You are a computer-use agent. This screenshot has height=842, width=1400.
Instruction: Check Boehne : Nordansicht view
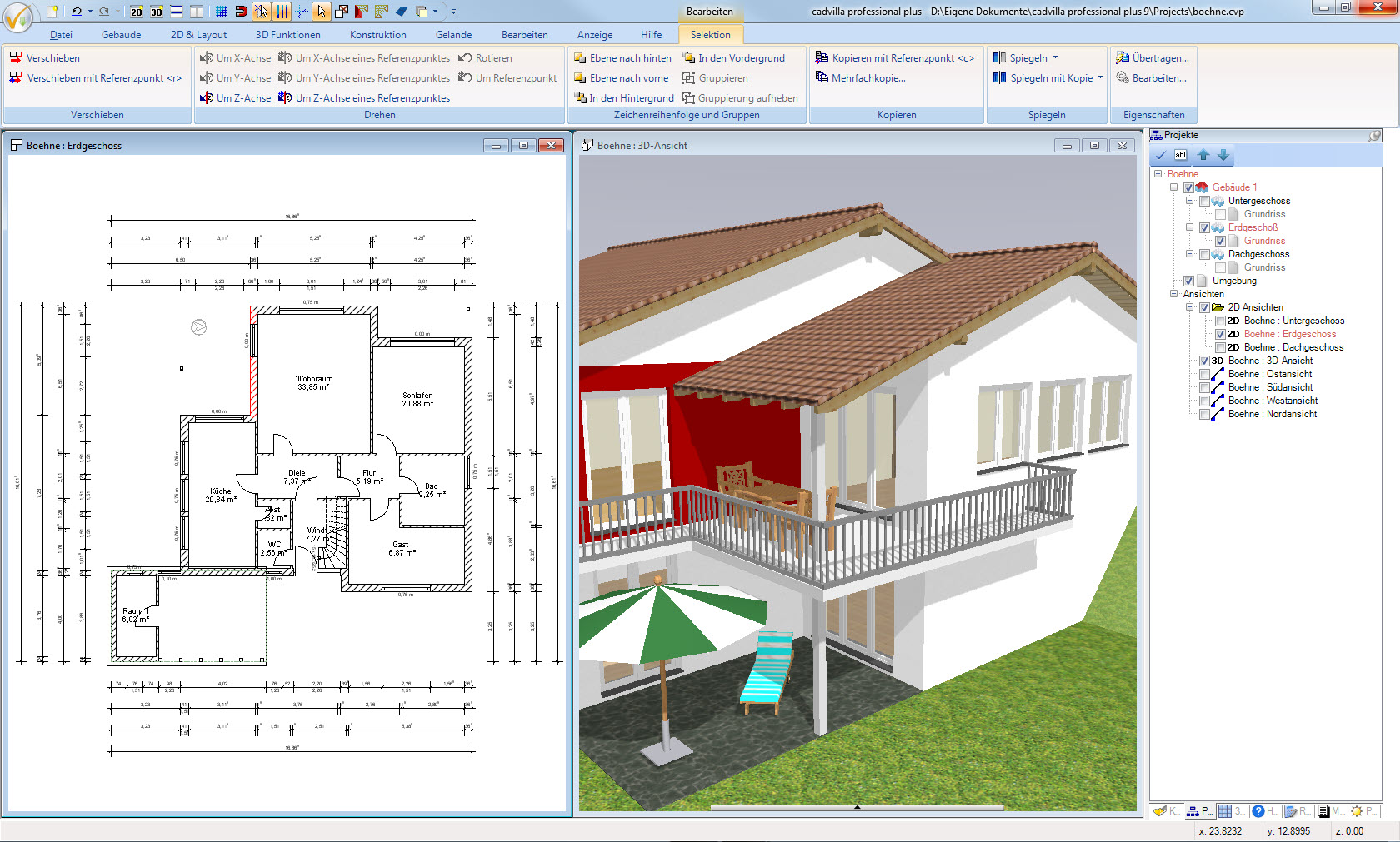(x=1204, y=414)
